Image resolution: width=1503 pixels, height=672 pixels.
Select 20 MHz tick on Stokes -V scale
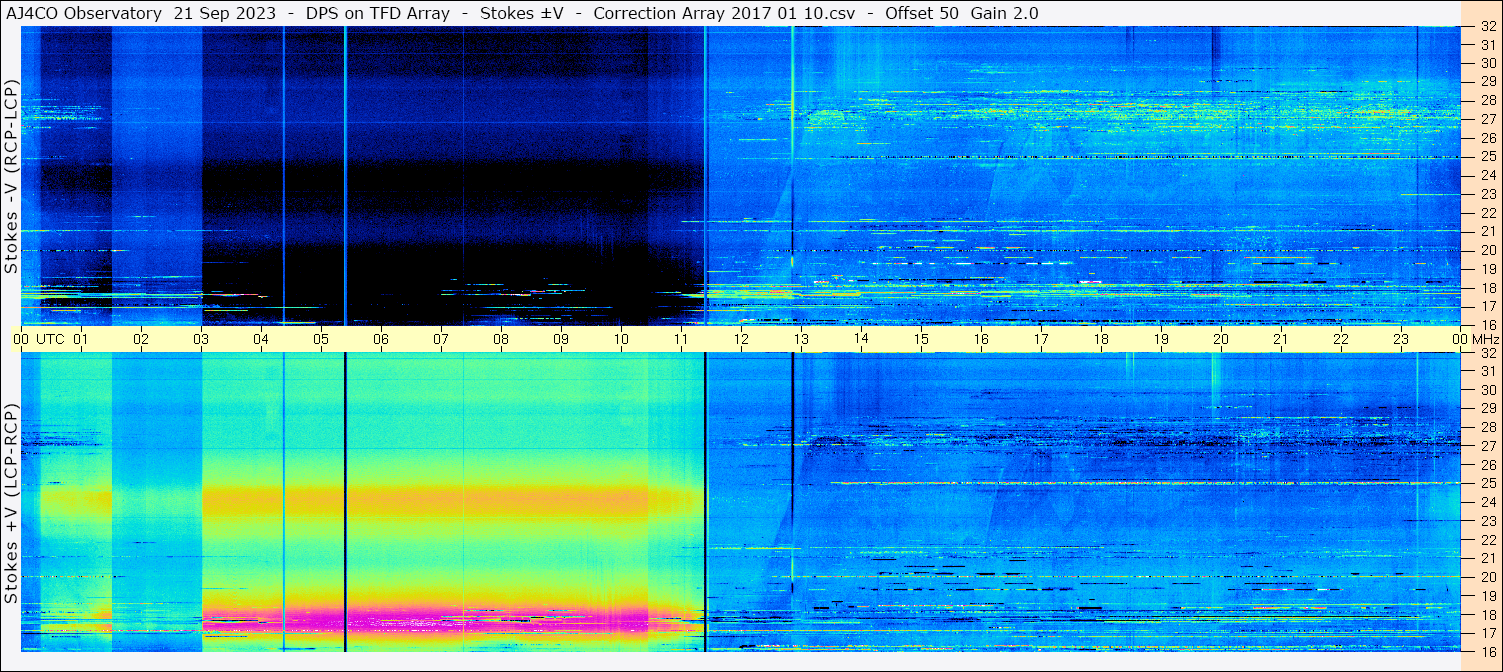coord(1487,250)
